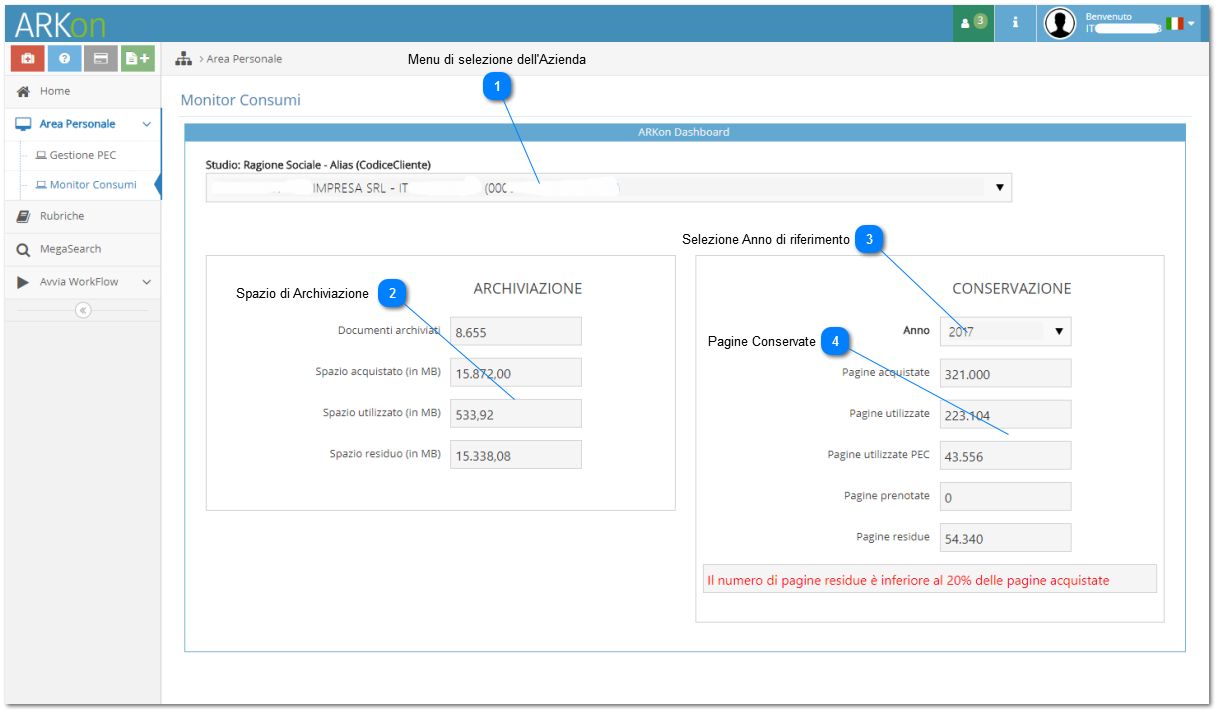Click the Documenti archiviati field 8.655
This screenshot has height=713, width=1218.
point(515,332)
